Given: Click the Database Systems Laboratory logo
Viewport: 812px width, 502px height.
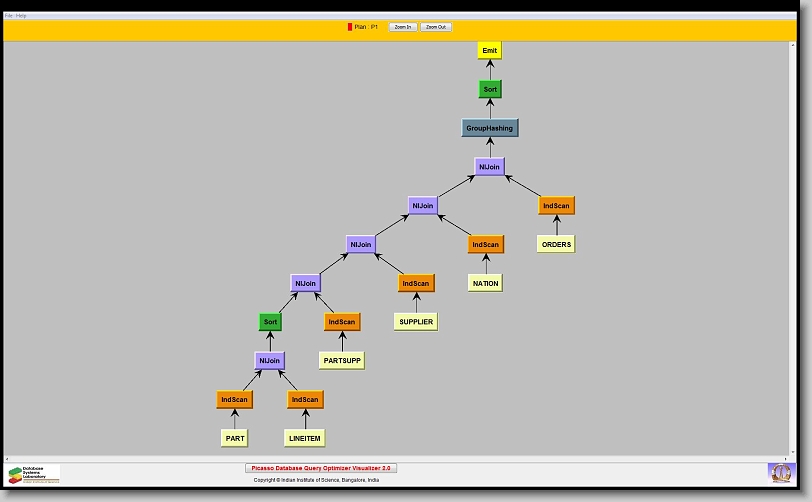Looking at the screenshot, I should (x=34, y=473).
